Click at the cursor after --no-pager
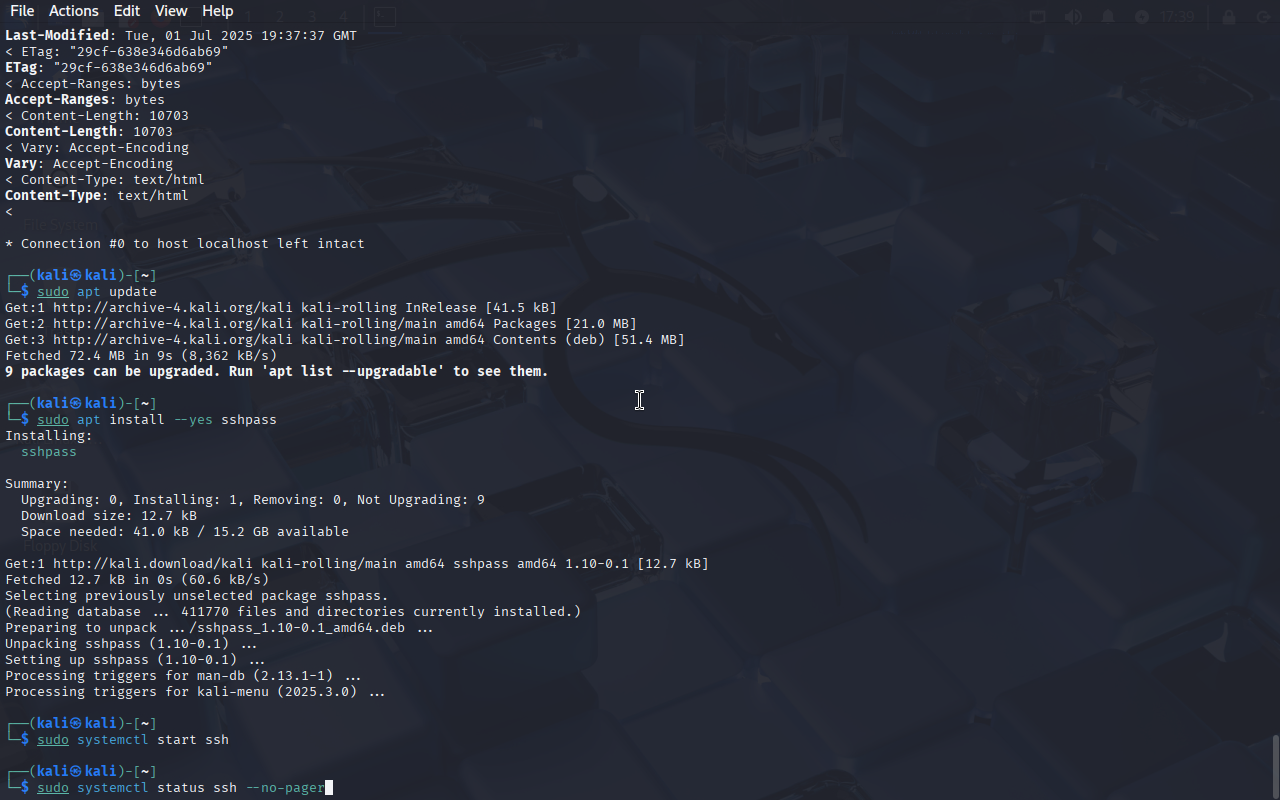Viewport: 1280px width, 800px height. 329,788
